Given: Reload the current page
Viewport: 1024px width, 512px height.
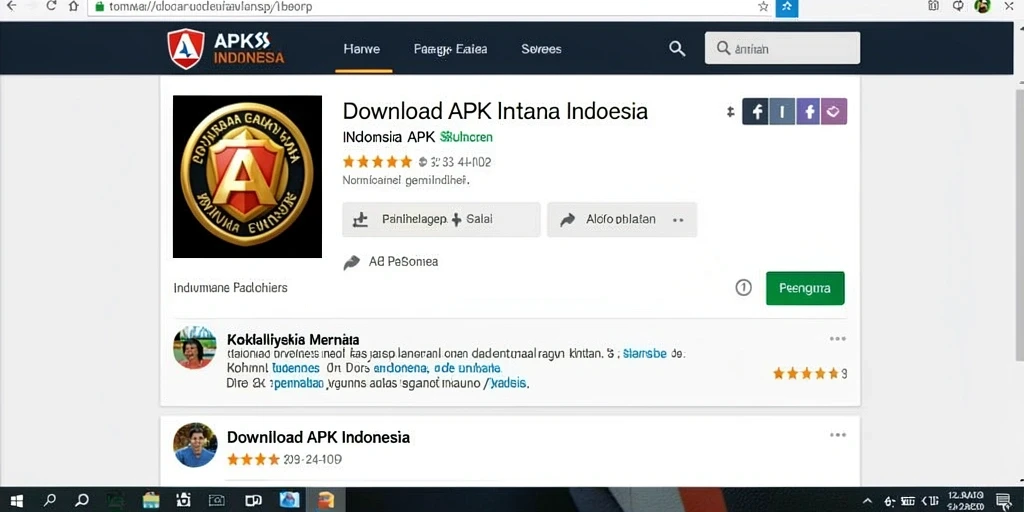Looking at the screenshot, I should tap(51, 6).
